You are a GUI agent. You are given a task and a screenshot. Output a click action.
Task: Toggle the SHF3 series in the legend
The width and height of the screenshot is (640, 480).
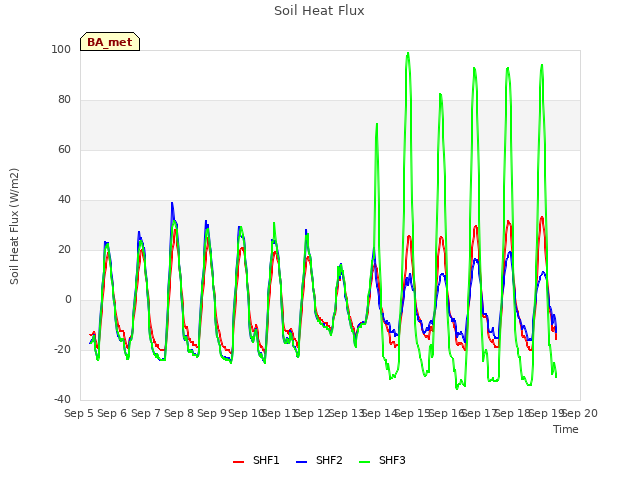[382, 461]
